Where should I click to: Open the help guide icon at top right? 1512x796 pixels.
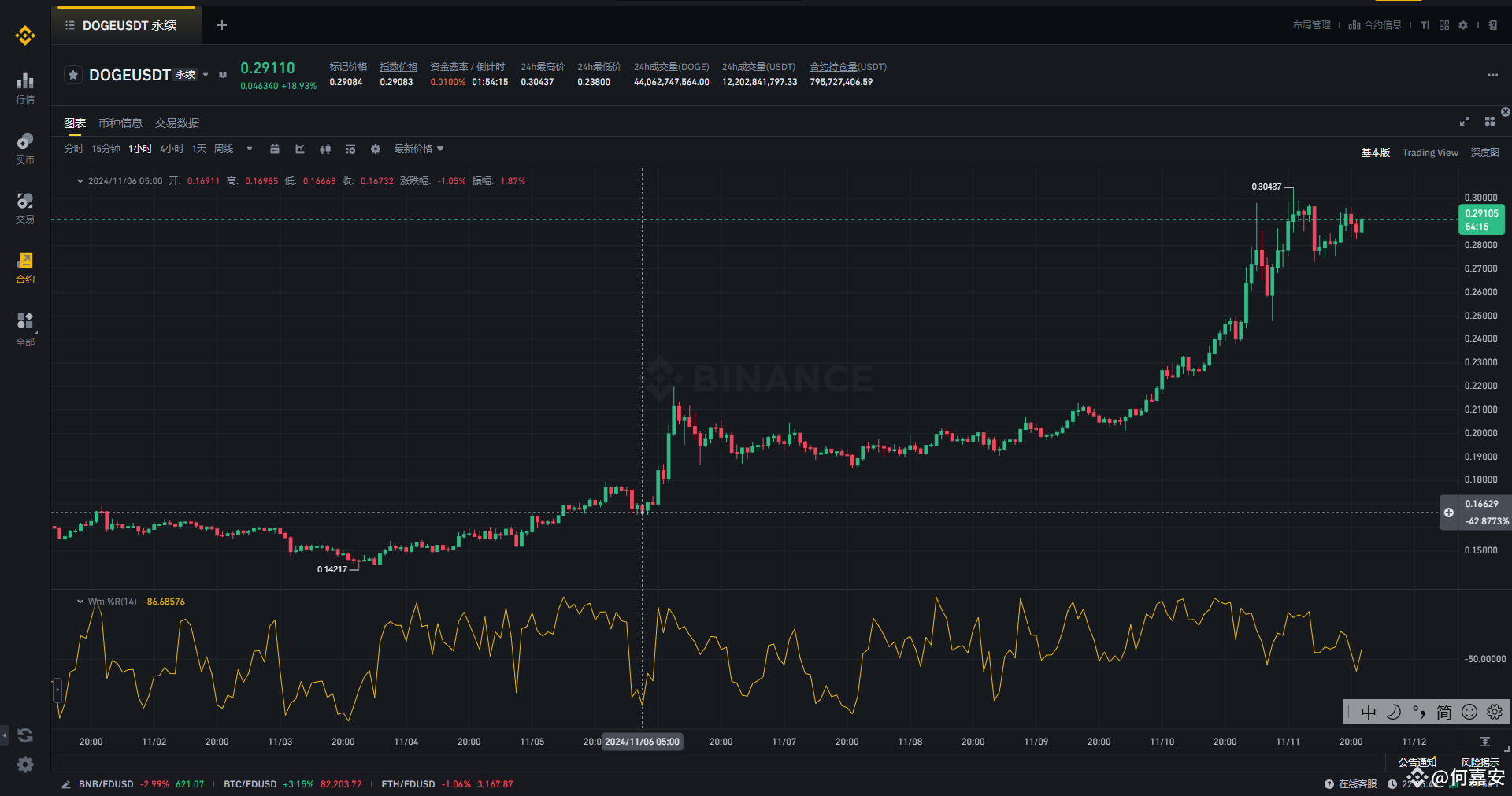(1493, 25)
